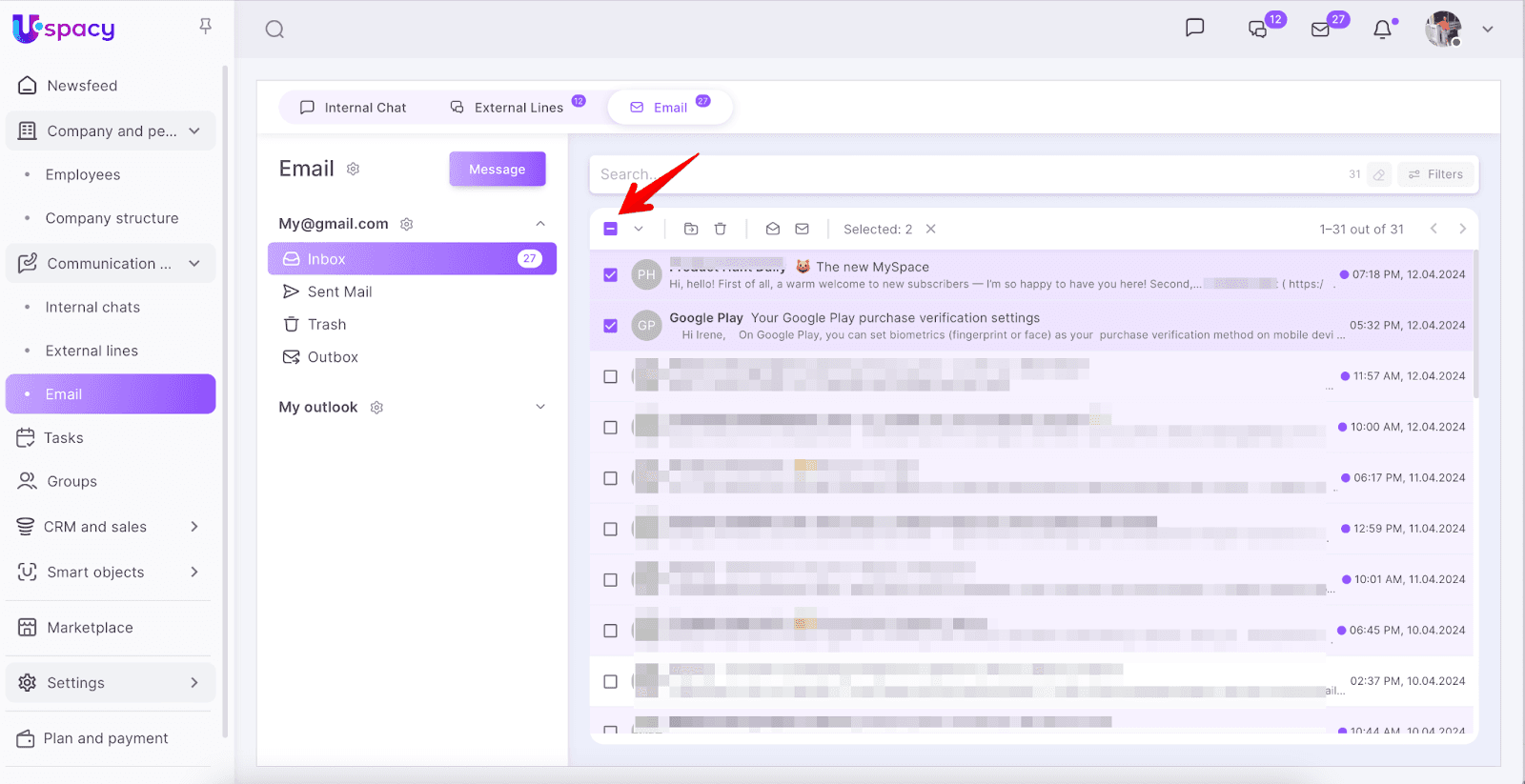Toggle the select-all emails checkbox
1525x784 pixels.
tap(611, 229)
